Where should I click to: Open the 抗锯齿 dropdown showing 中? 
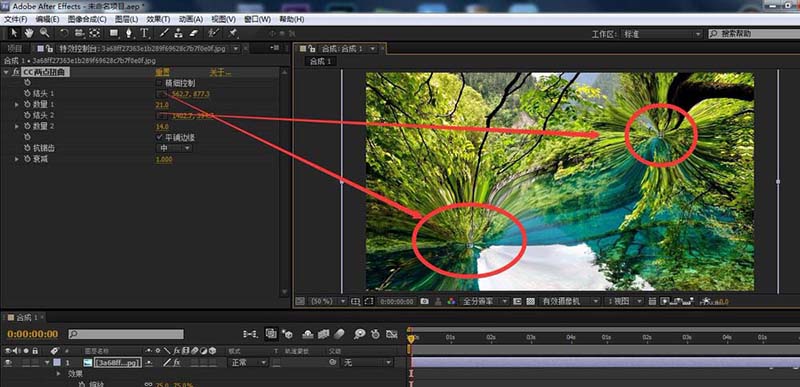click(174, 148)
